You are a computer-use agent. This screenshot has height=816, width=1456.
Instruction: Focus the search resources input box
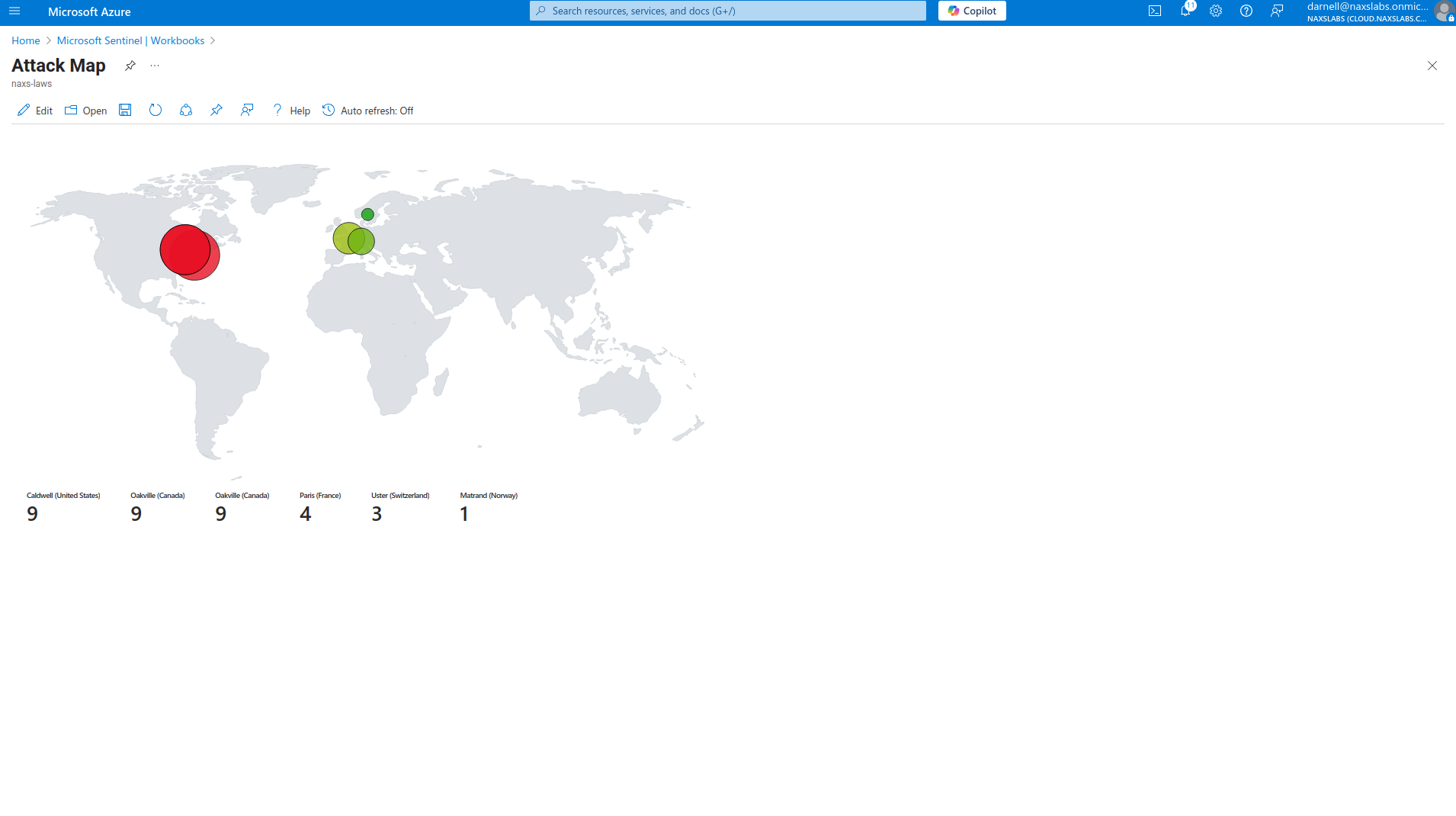(x=727, y=11)
